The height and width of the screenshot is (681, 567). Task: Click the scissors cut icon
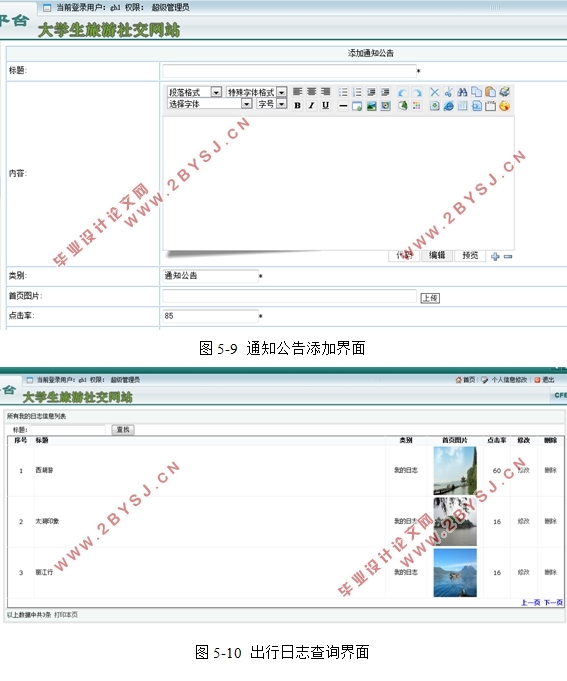click(x=448, y=92)
